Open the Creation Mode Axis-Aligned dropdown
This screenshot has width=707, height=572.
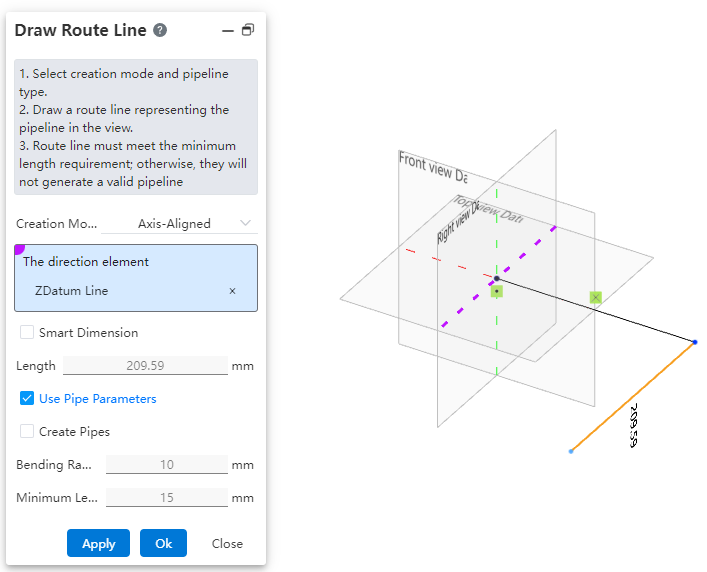tap(180, 223)
